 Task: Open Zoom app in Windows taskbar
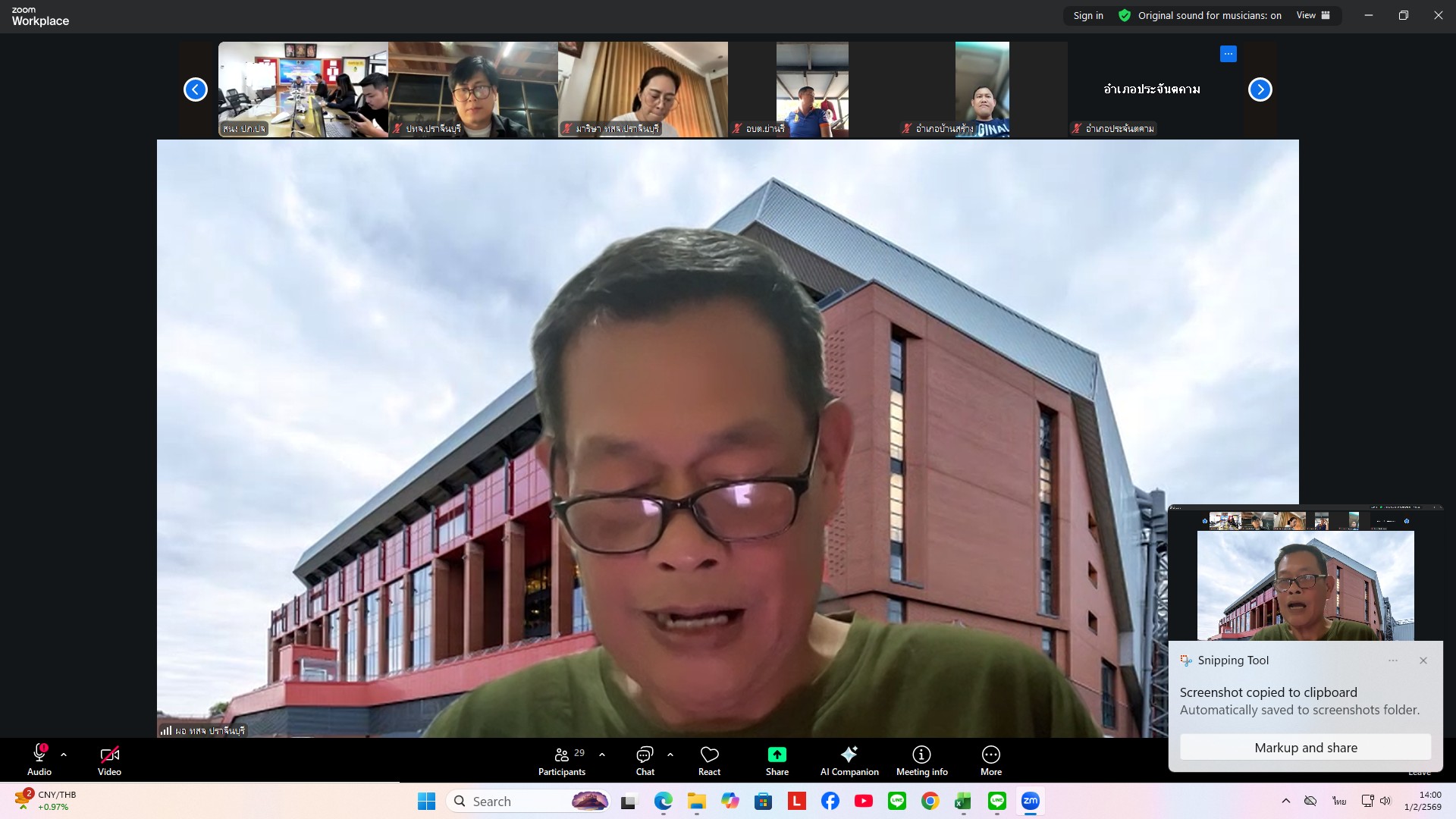pyautogui.click(x=1030, y=801)
